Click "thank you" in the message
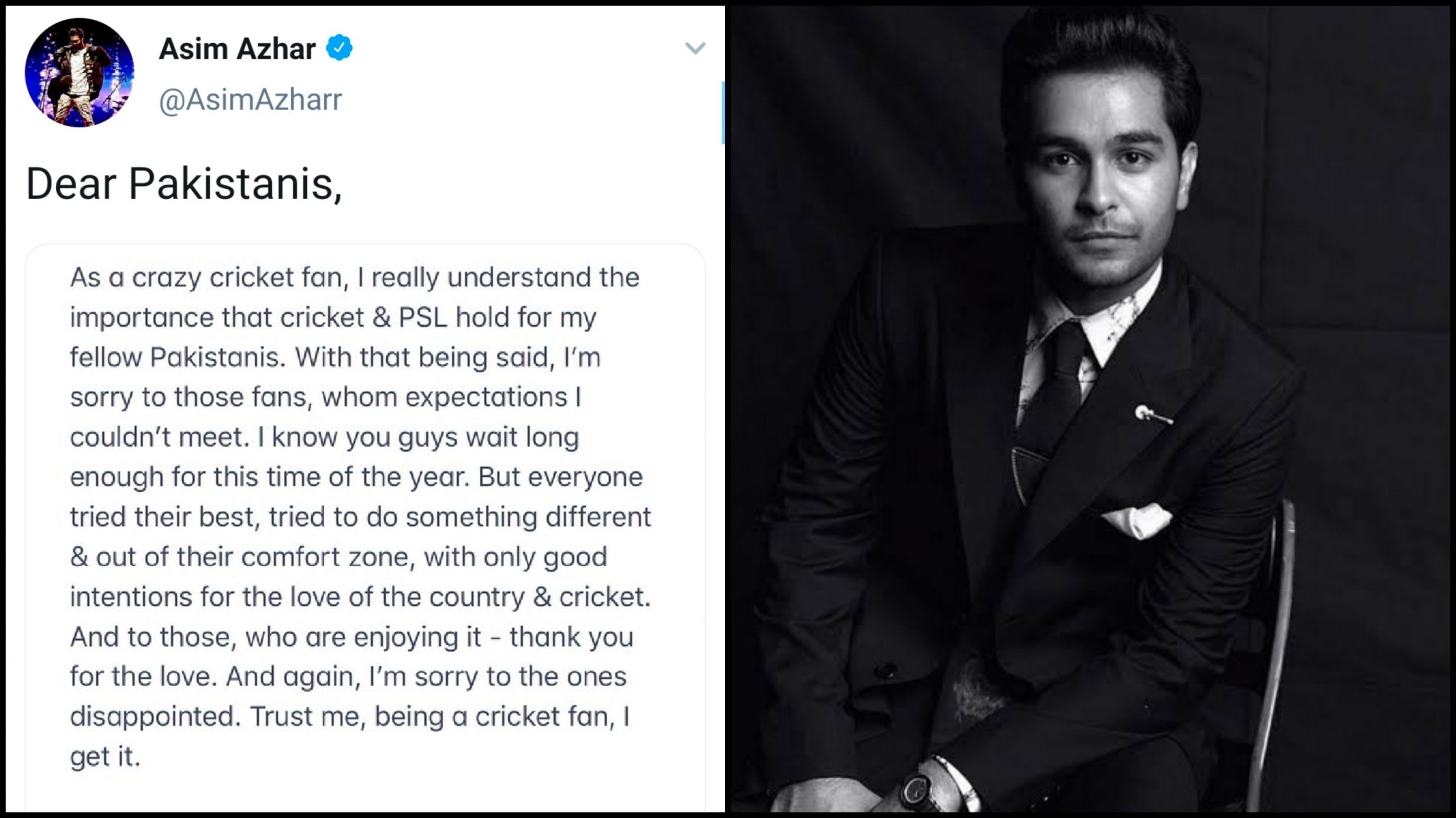Image resolution: width=1456 pixels, height=818 pixels. 571,637
